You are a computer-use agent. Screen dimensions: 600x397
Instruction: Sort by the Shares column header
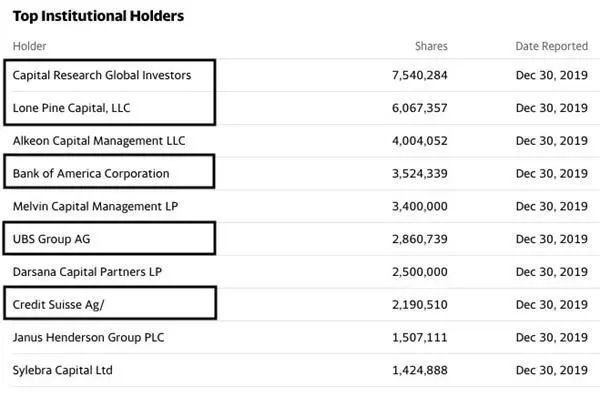coord(431,46)
